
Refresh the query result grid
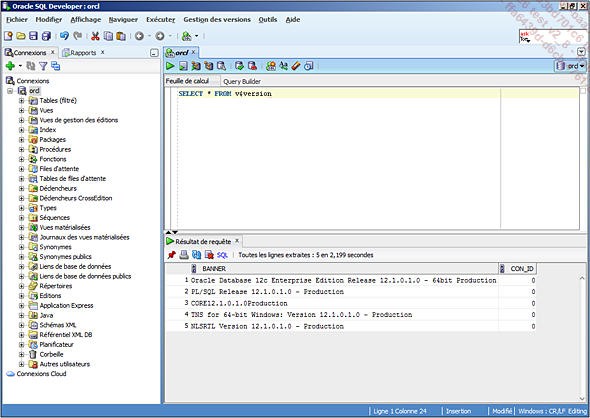click(196, 255)
